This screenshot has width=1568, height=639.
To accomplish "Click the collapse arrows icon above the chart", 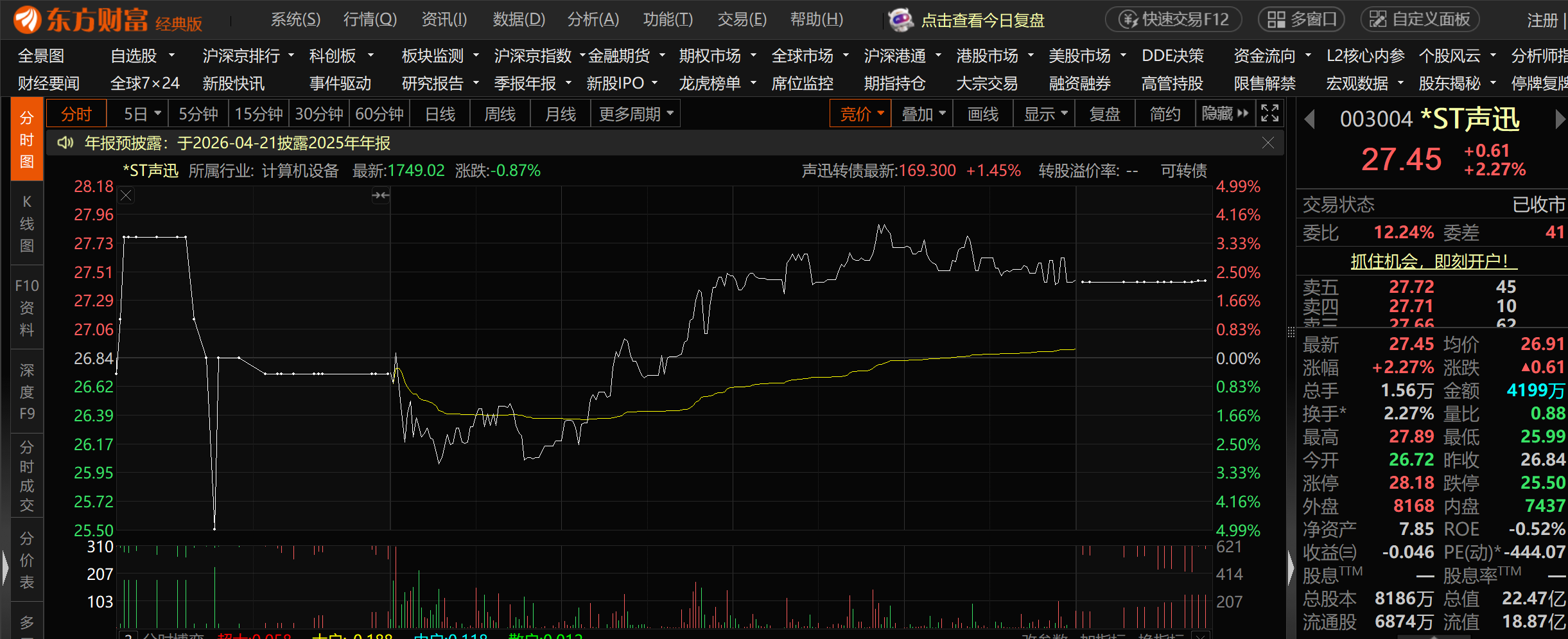I will pyautogui.click(x=380, y=195).
